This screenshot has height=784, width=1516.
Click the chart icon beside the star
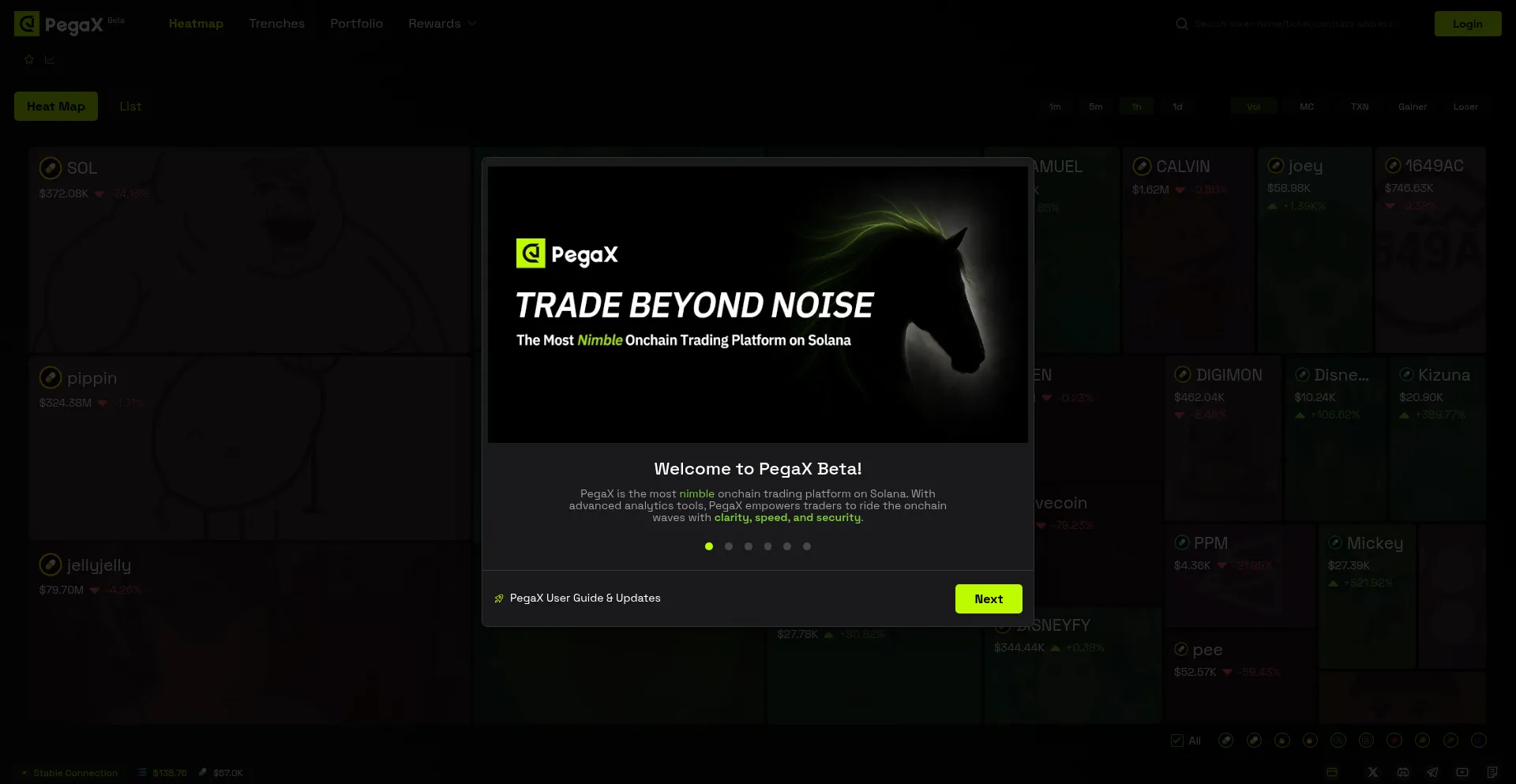click(50, 59)
